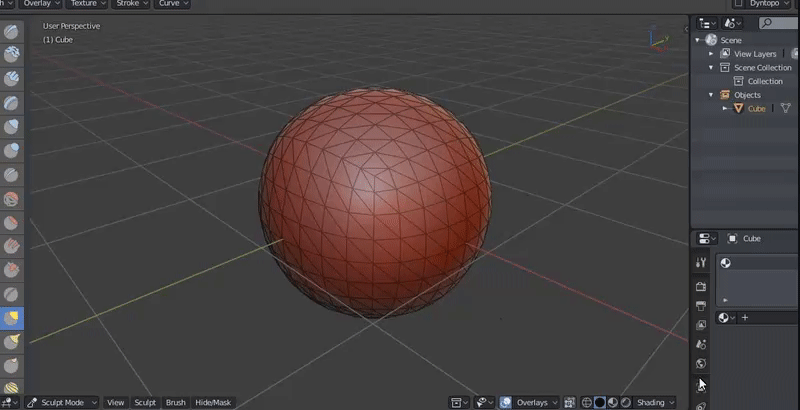Viewport: 800px width, 410px height.
Task: Open the Output properties tab
Action: pos(701,306)
